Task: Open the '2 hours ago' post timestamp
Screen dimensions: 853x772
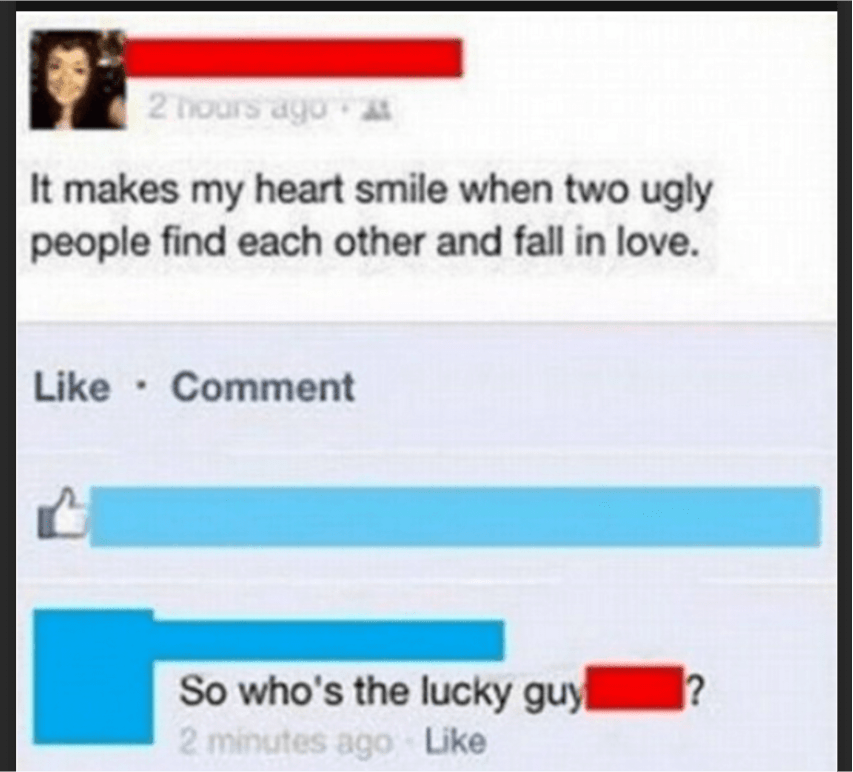Action: tap(239, 108)
